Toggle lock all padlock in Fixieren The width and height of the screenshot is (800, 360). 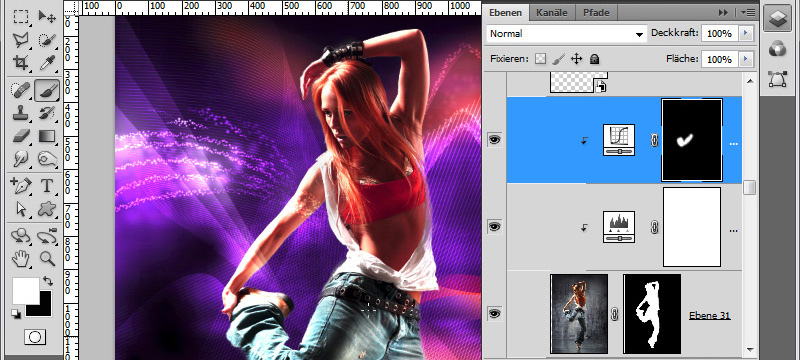594,59
